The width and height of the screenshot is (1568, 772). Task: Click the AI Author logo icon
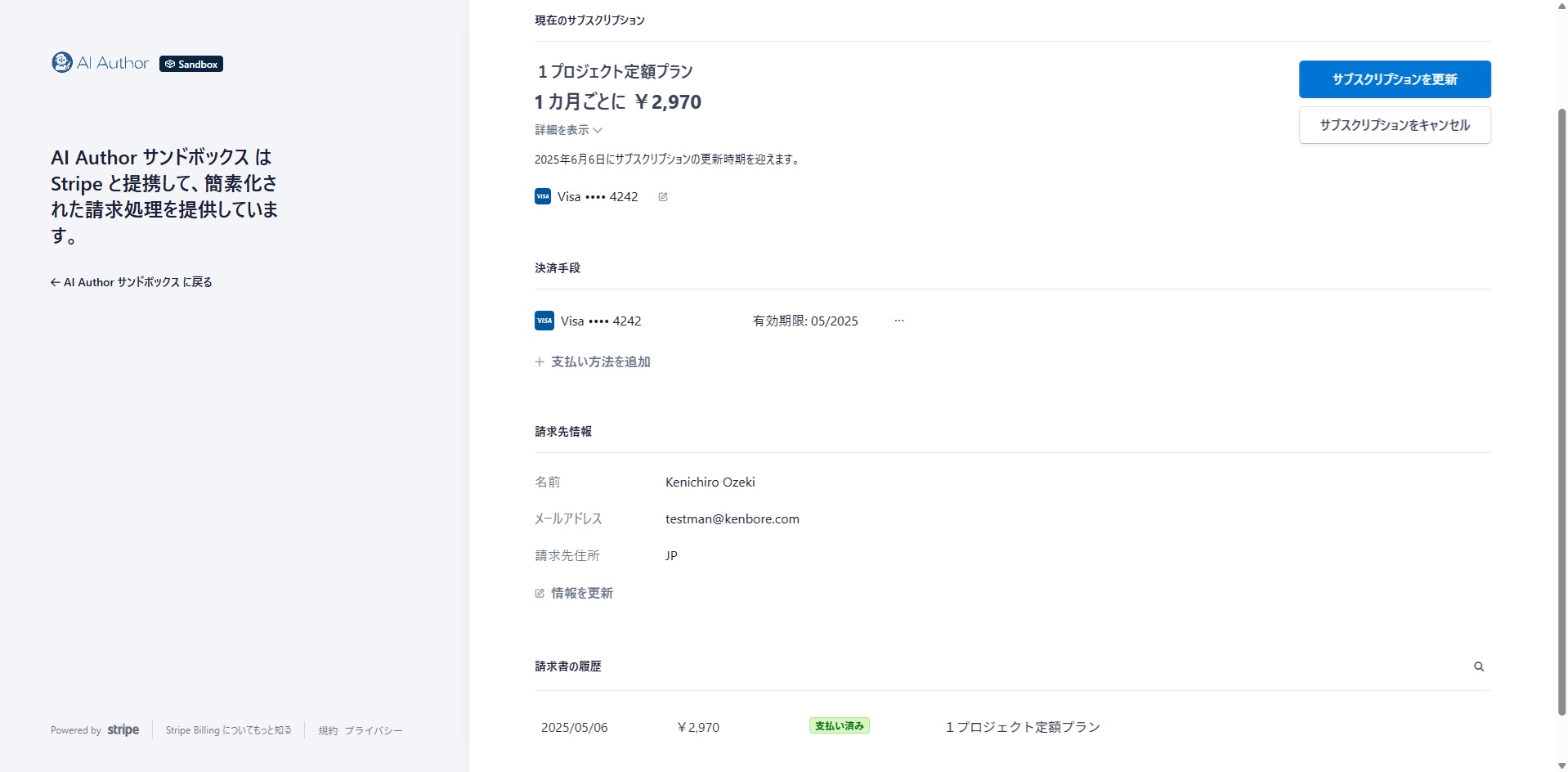point(62,63)
